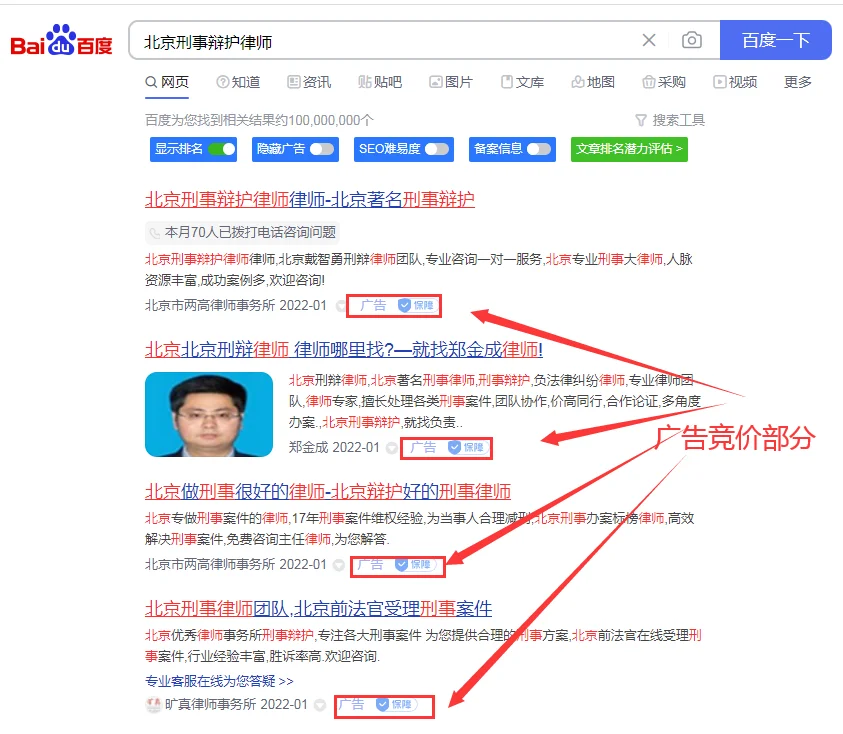Click the phone icon in the first result
The height and width of the screenshot is (734, 843).
[x=155, y=232]
